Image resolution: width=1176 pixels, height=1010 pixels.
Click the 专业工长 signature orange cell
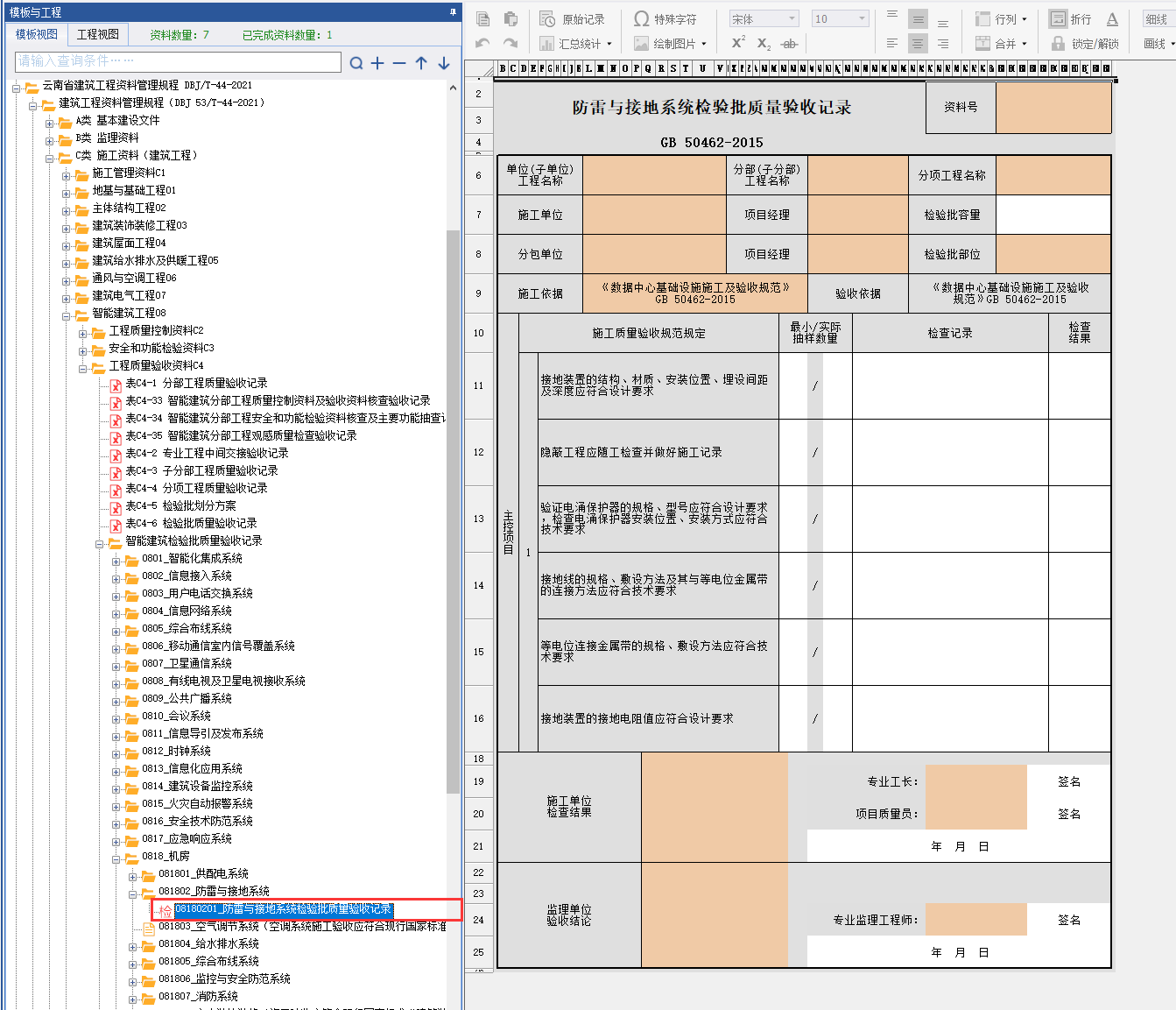click(x=975, y=781)
